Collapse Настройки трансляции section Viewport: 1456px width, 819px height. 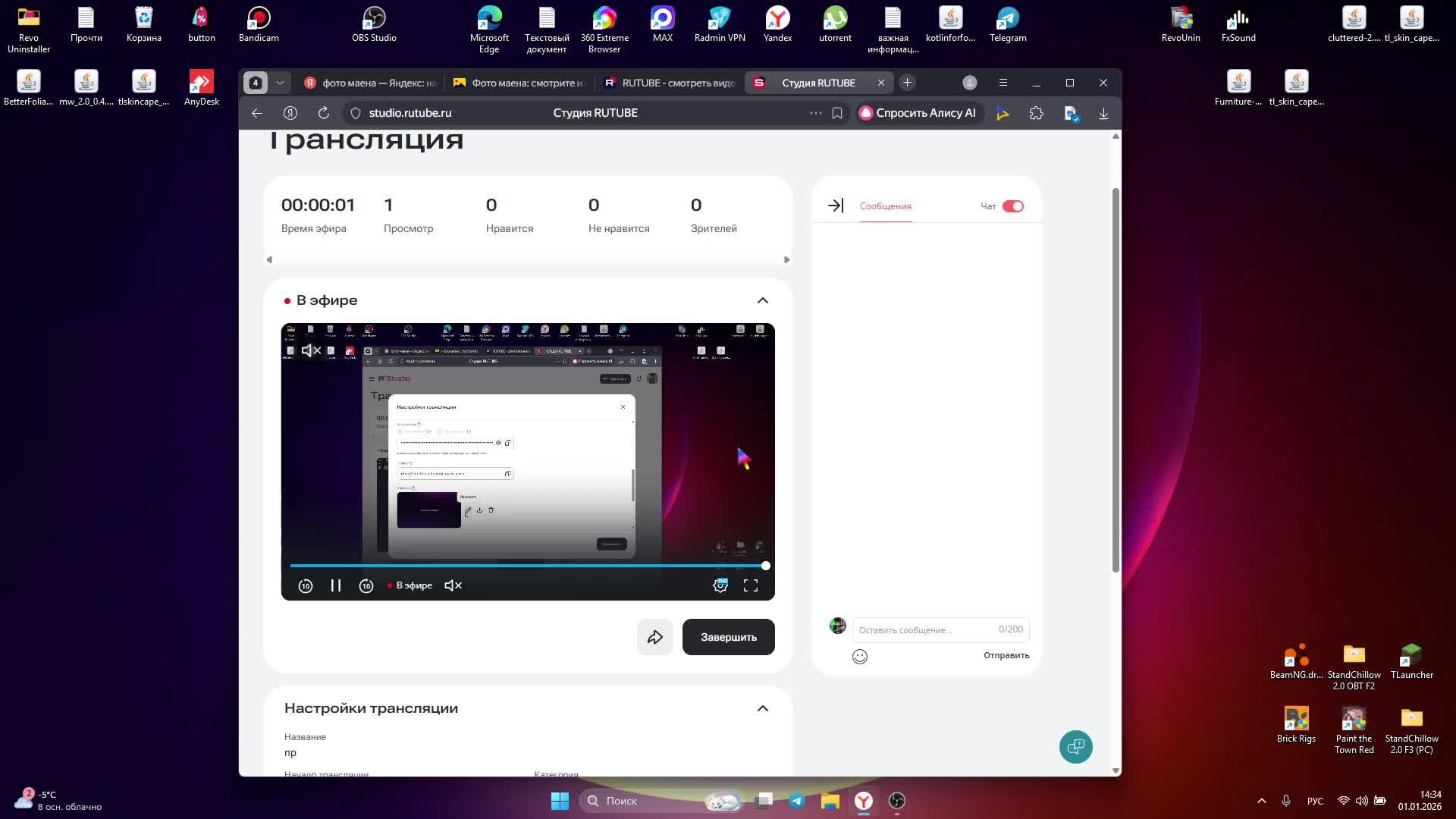[x=762, y=708]
